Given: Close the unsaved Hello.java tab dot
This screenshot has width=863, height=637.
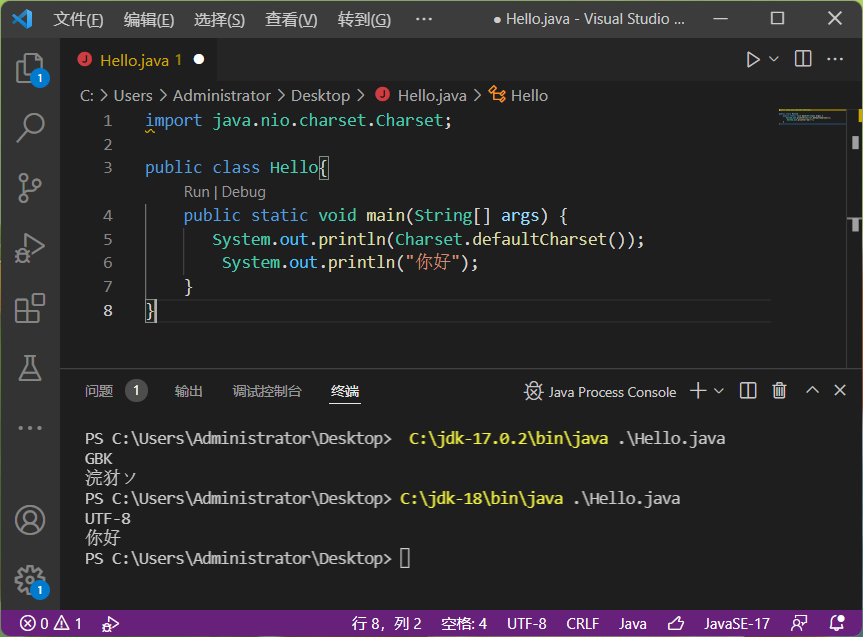Looking at the screenshot, I should tap(199, 59).
